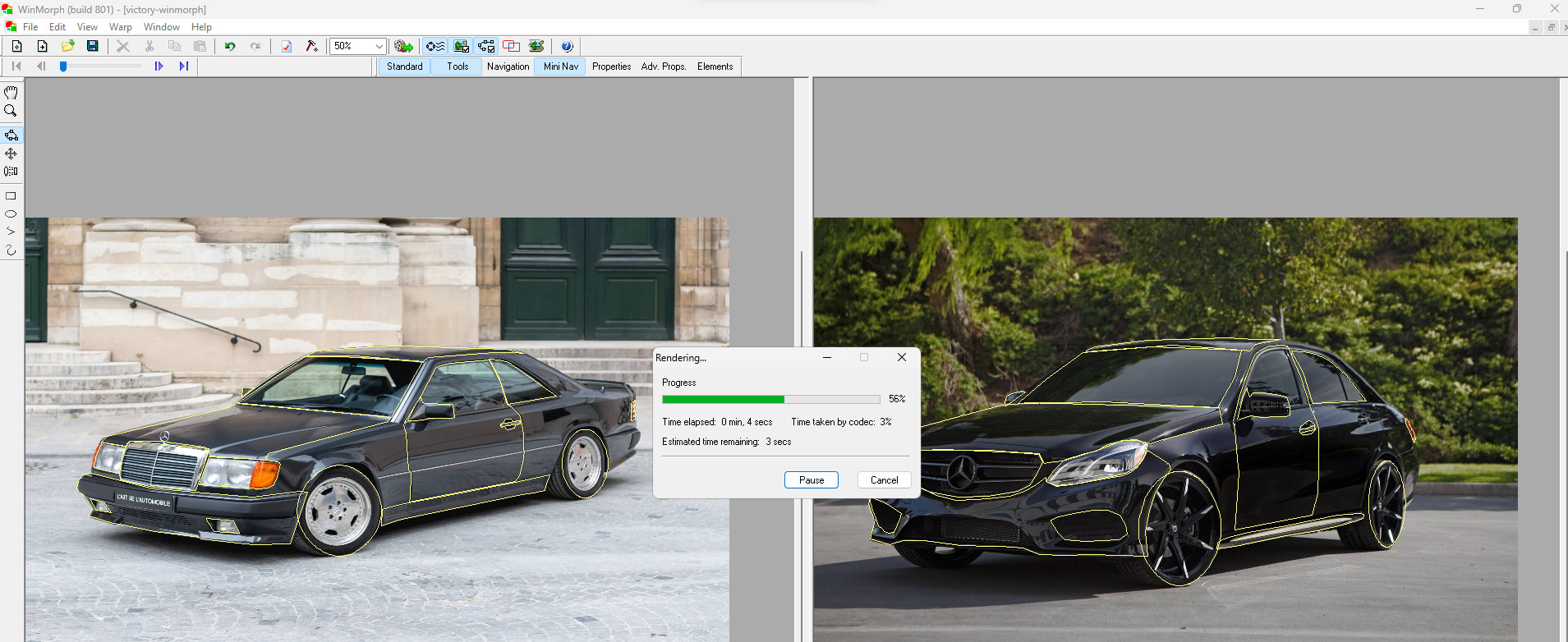Undo the last action with green arrow
Viewport: 1568px width, 642px height.
tap(230, 46)
